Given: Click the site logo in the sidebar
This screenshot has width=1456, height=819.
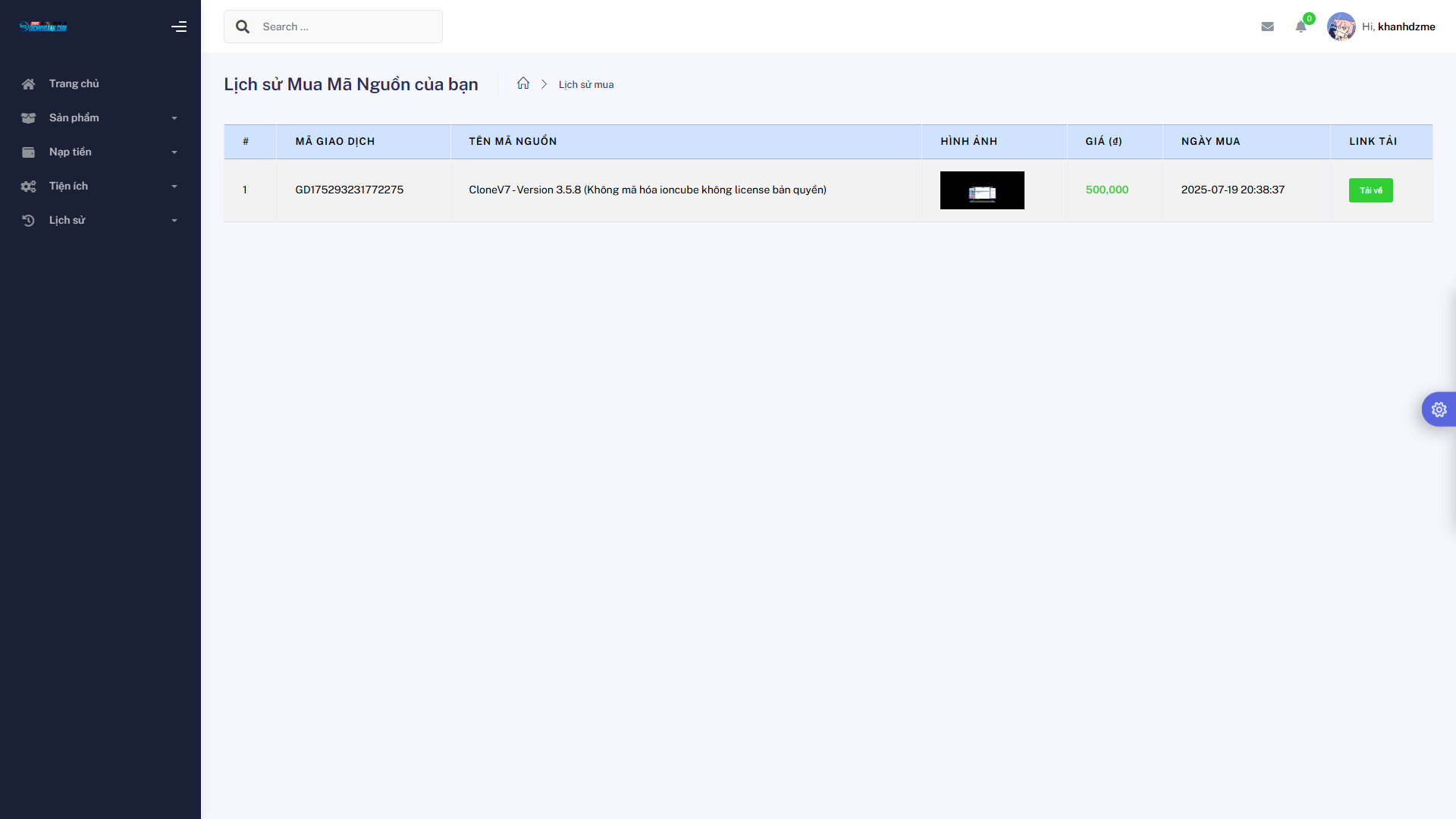Looking at the screenshot, I should pyautogui.click(x=43, y=27).
